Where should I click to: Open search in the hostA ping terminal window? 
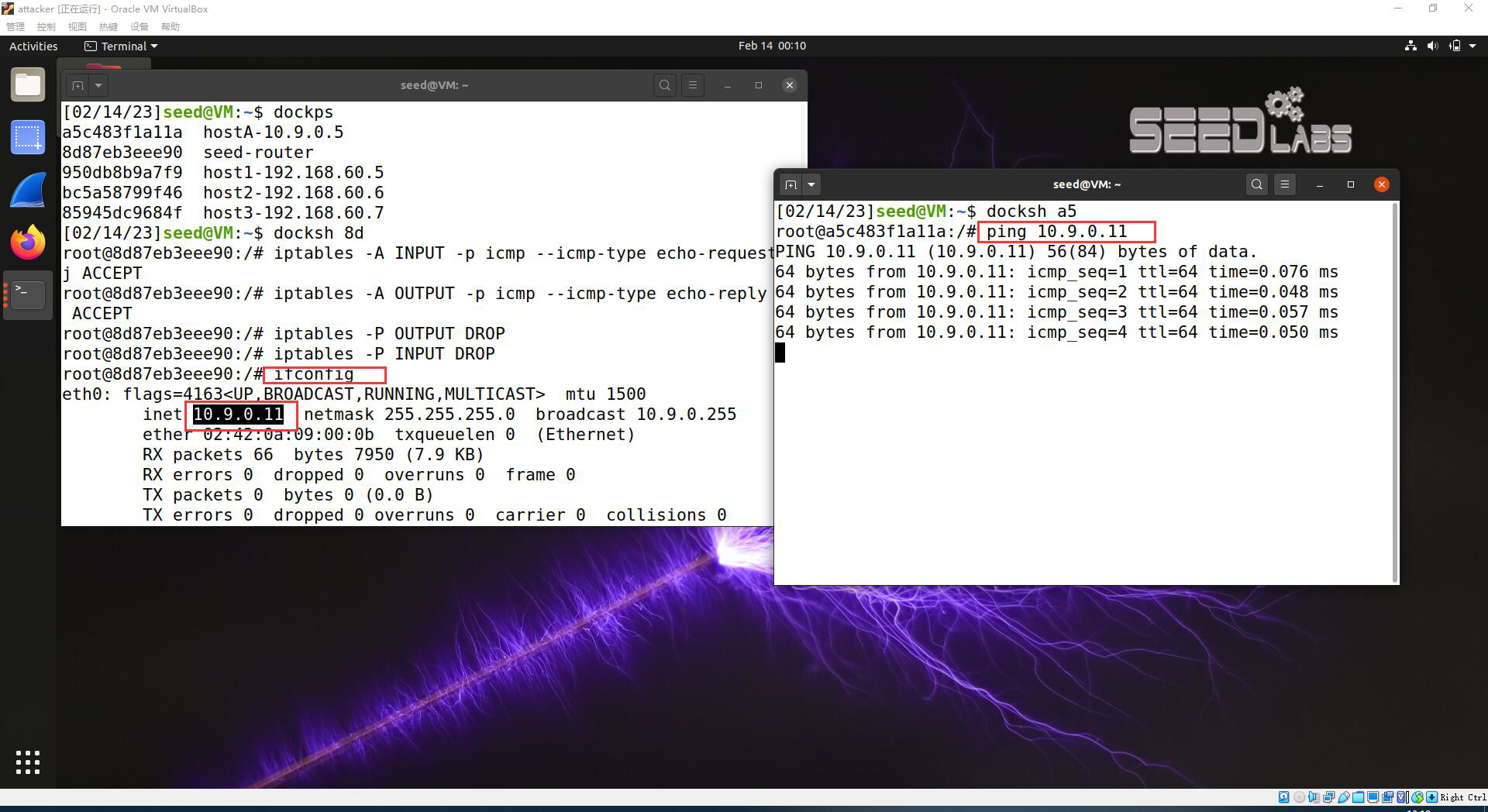(x=1256, y=184)
